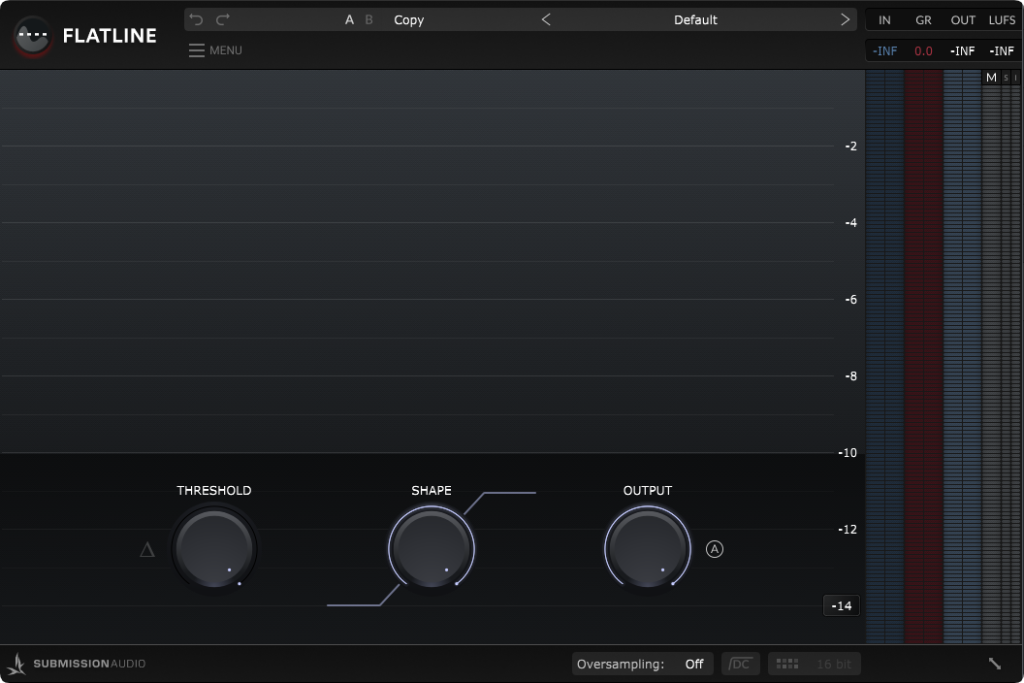Click the Threshold knob
The width and height of the screenshot is (1024, 683).
click(214, 548)
